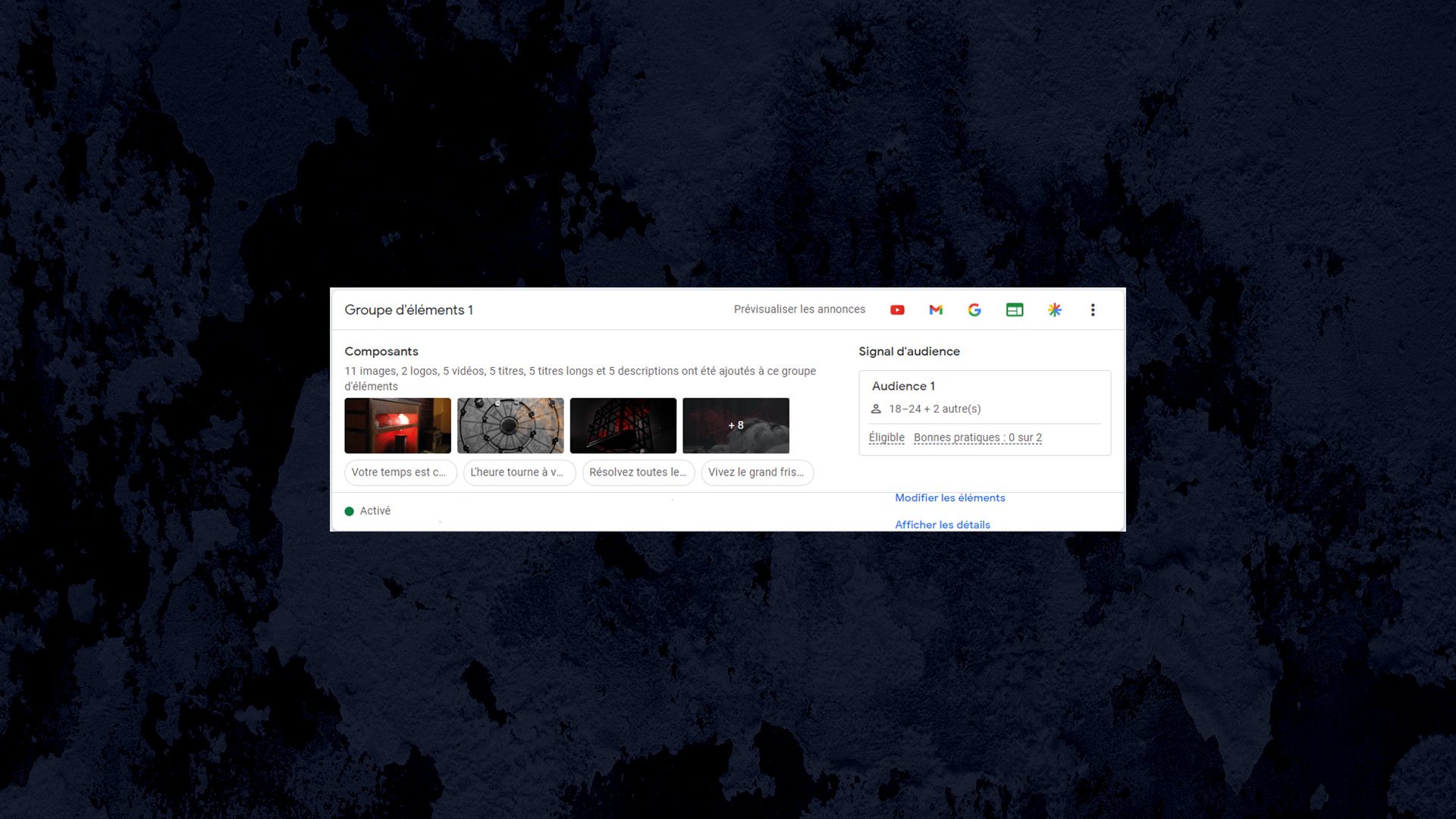Select the 'Vivez le grand fris...' chip

(758, 472)
